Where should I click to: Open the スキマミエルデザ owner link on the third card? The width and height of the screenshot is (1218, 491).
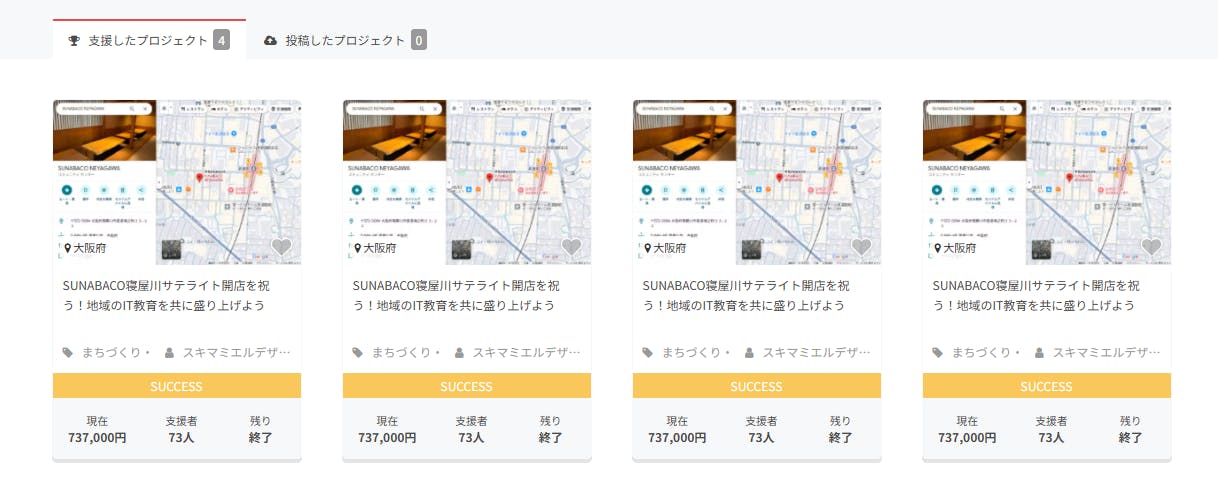point(815,353)
